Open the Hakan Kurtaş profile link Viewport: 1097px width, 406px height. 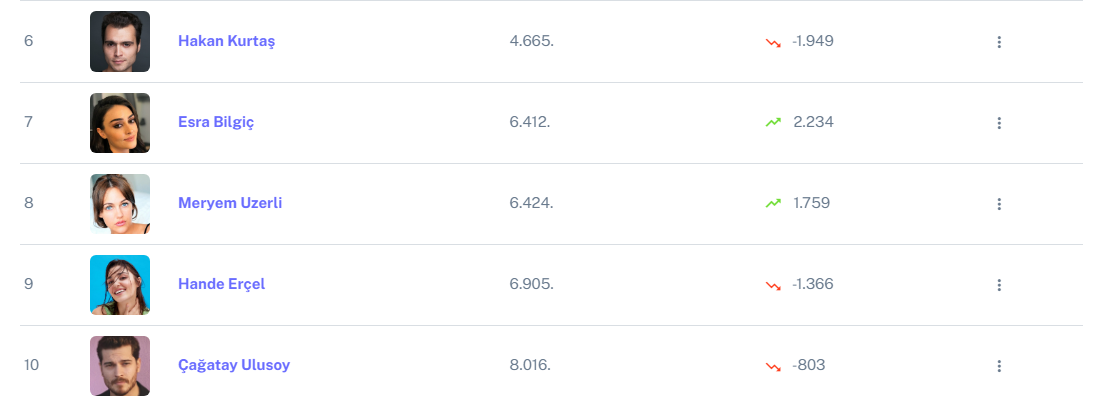226,41
